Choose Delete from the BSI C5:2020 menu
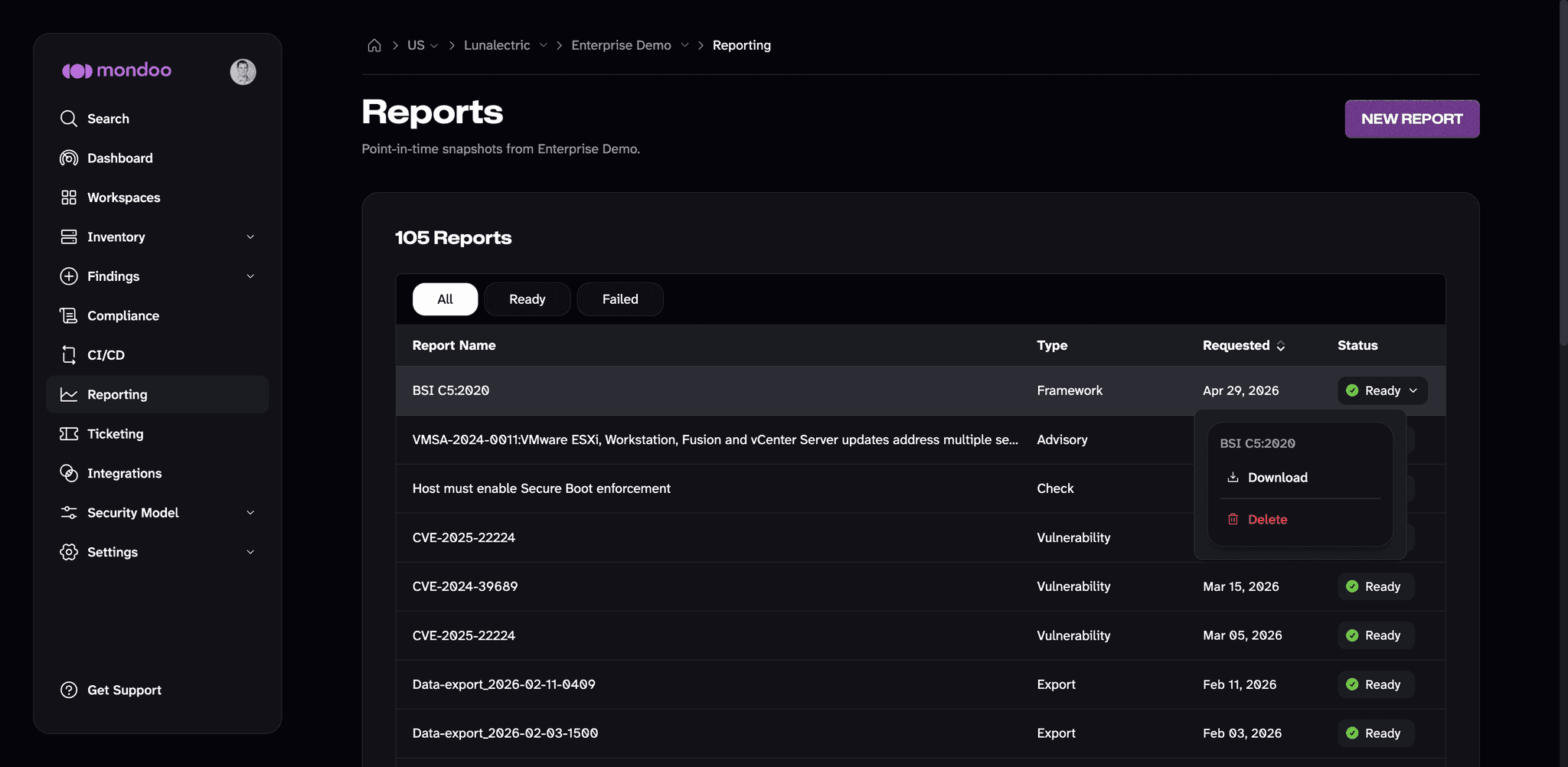Screen dimensions: 1568x767 (x=1300, y=519)
